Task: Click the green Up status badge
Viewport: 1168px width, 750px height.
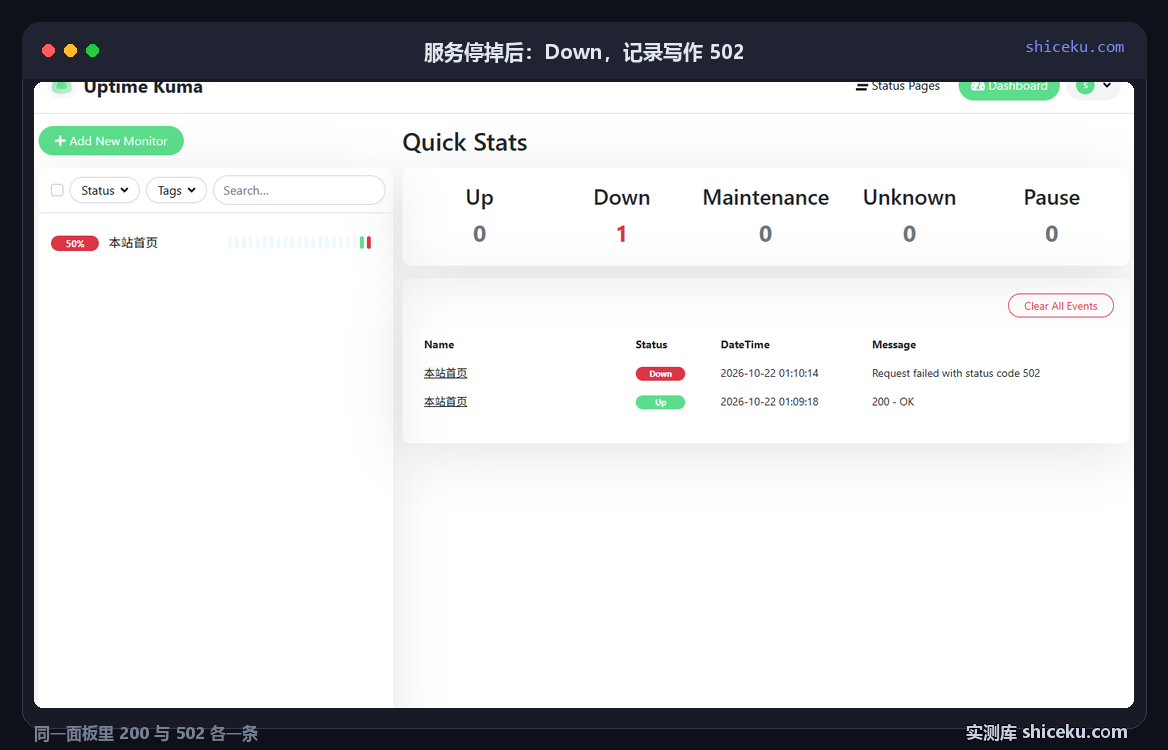Action: 660,402
